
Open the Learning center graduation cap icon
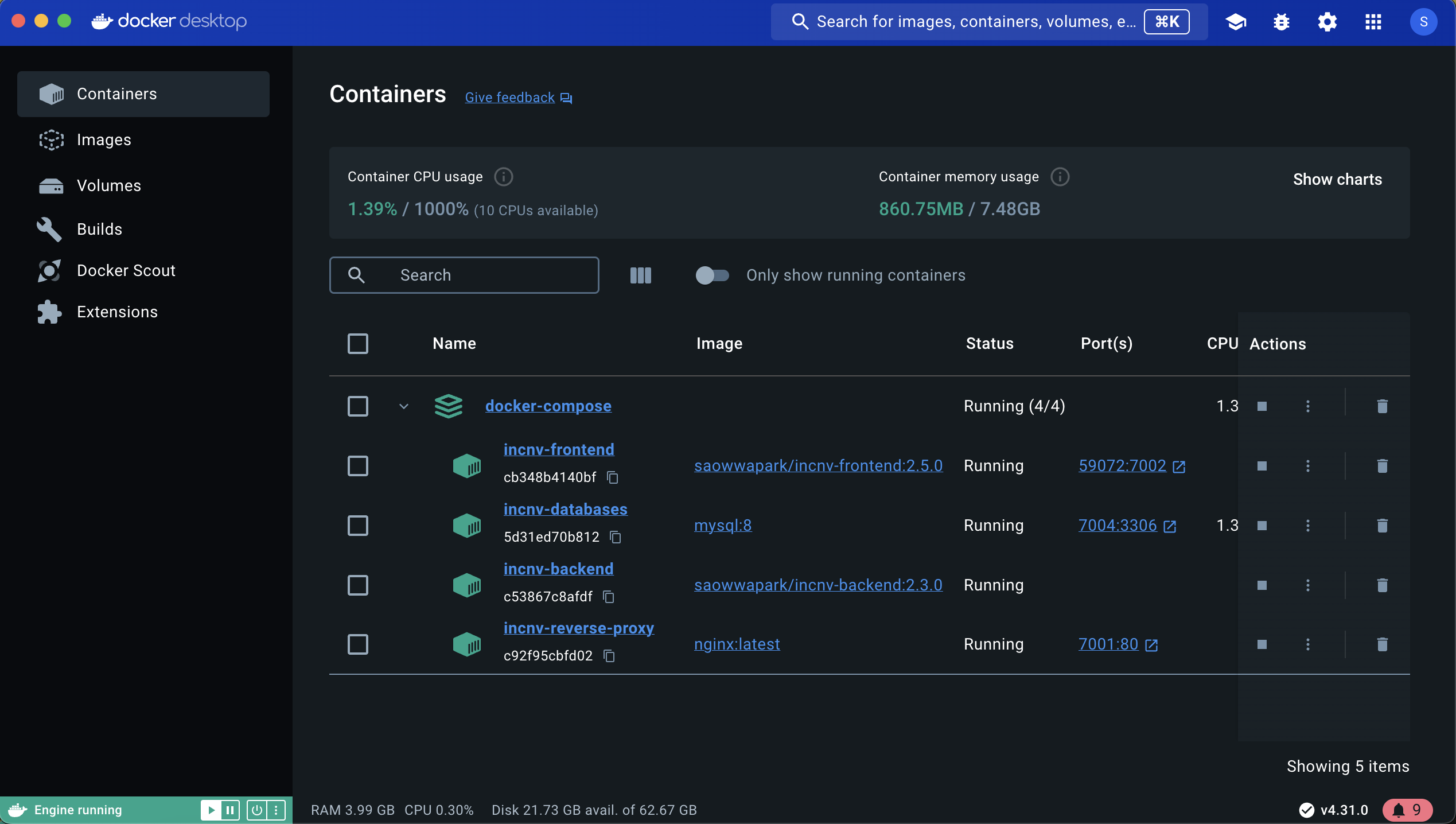point(1236,22)
